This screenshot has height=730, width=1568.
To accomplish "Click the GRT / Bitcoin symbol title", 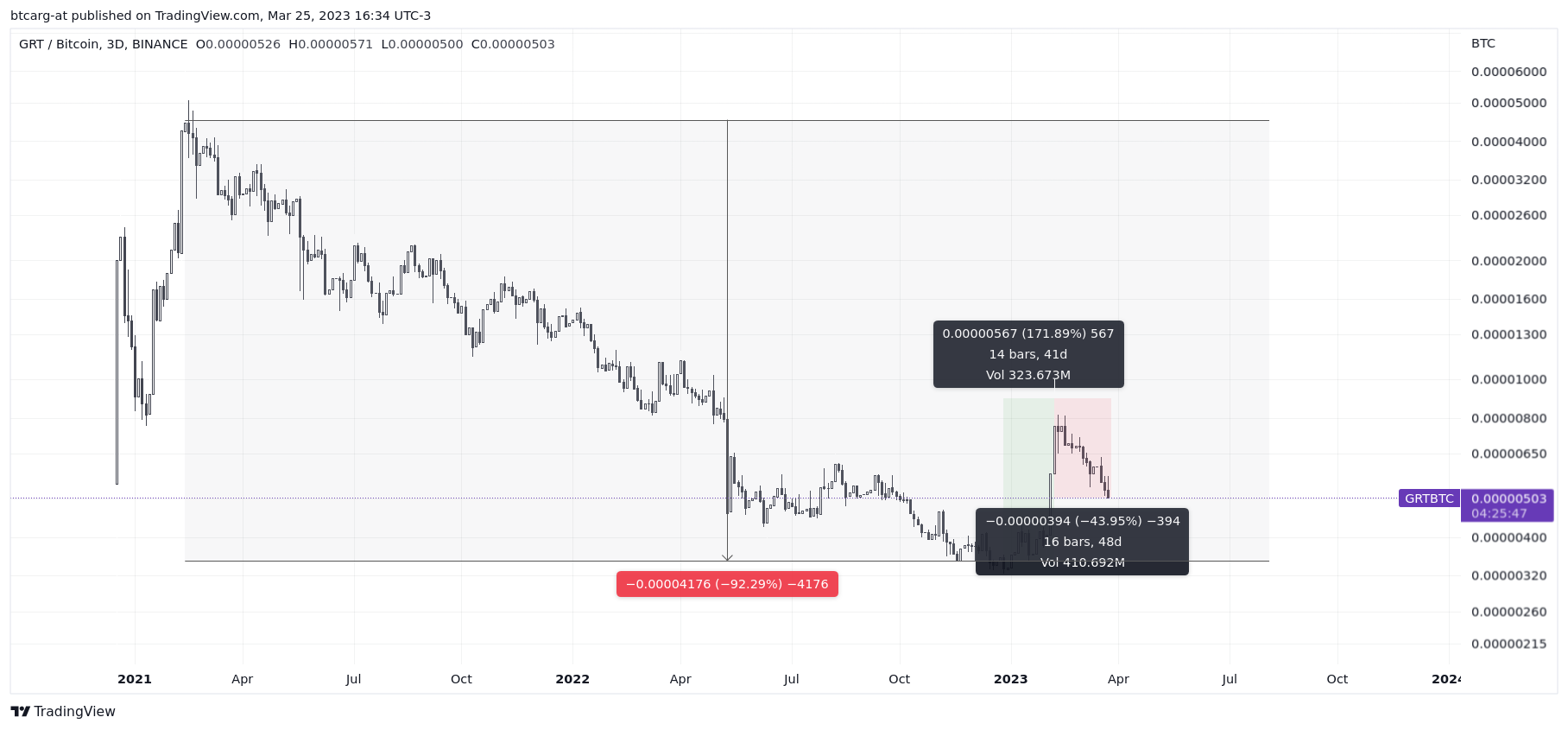I will pos(103,44).
